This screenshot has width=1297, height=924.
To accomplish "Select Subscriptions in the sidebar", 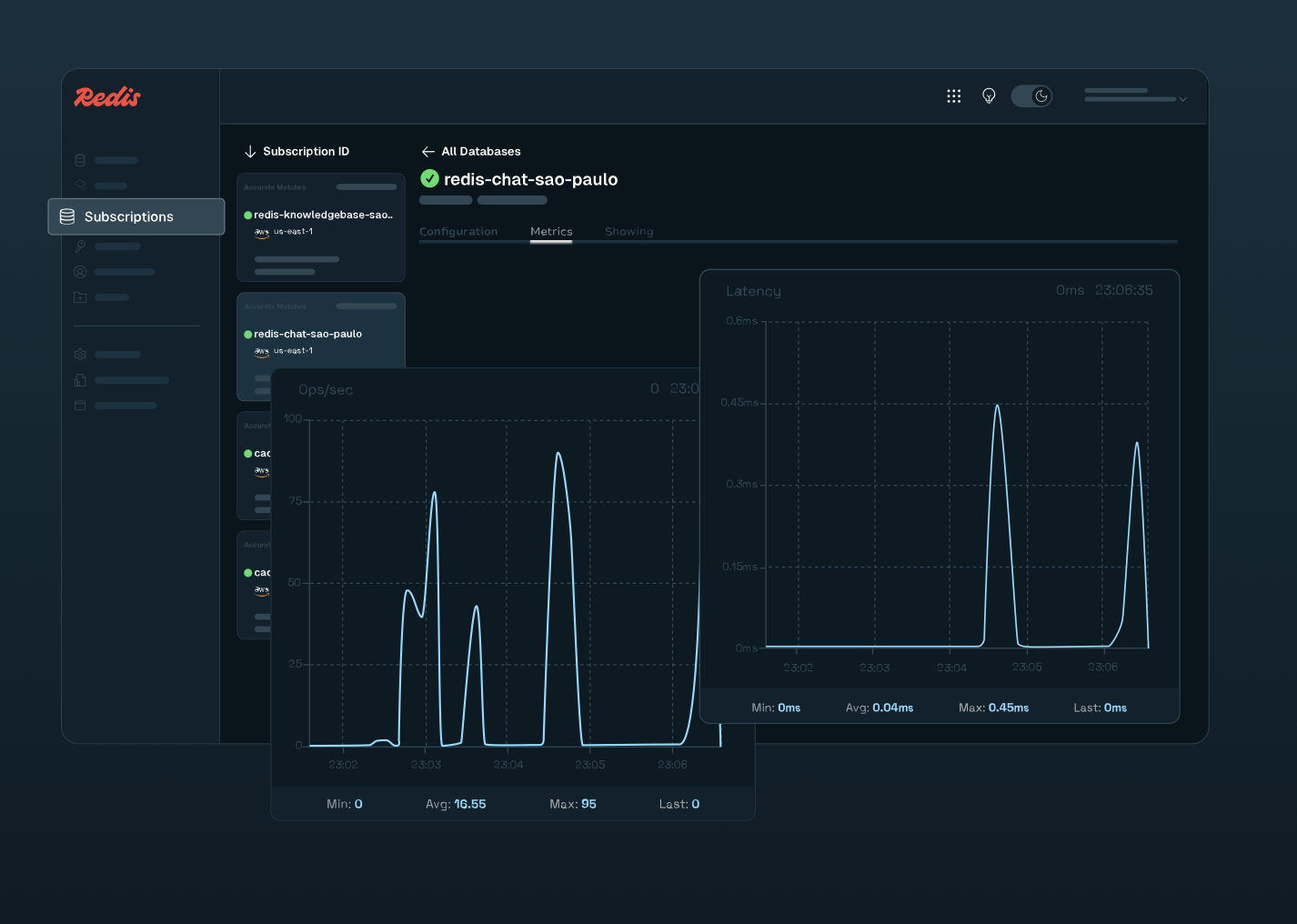I will pyautogui.click(x=136, y=216).
